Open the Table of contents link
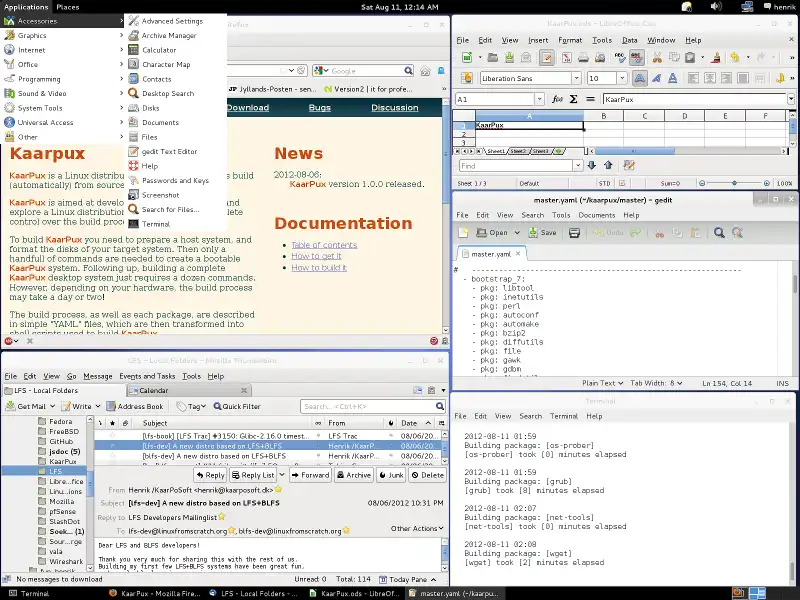Screen dimensions: 800x600 tap(324, 245)
